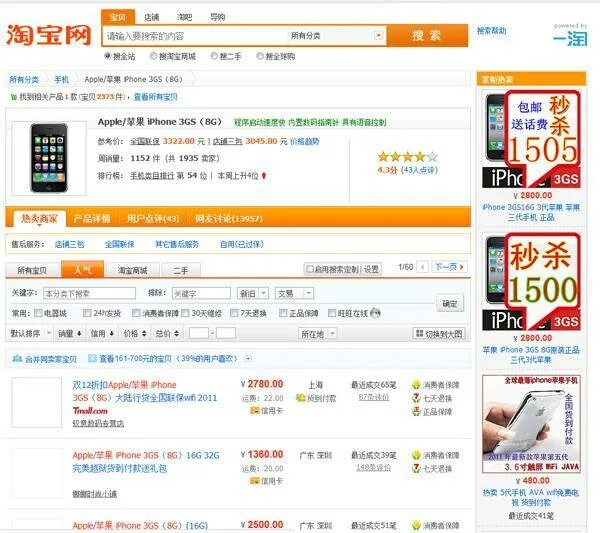Click the Taobao (淘宝网) logo
The height and width of the screenshot is (533, 600).
49,35
